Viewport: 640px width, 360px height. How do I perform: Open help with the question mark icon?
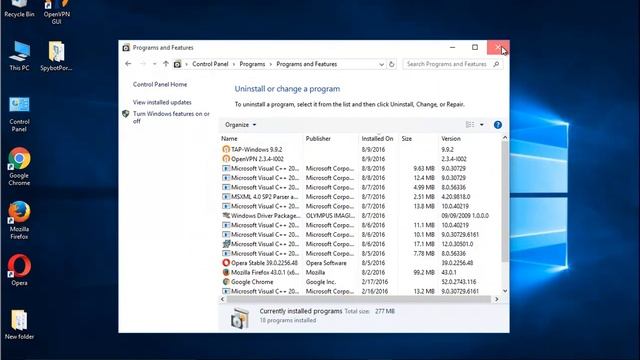[498, 125]
